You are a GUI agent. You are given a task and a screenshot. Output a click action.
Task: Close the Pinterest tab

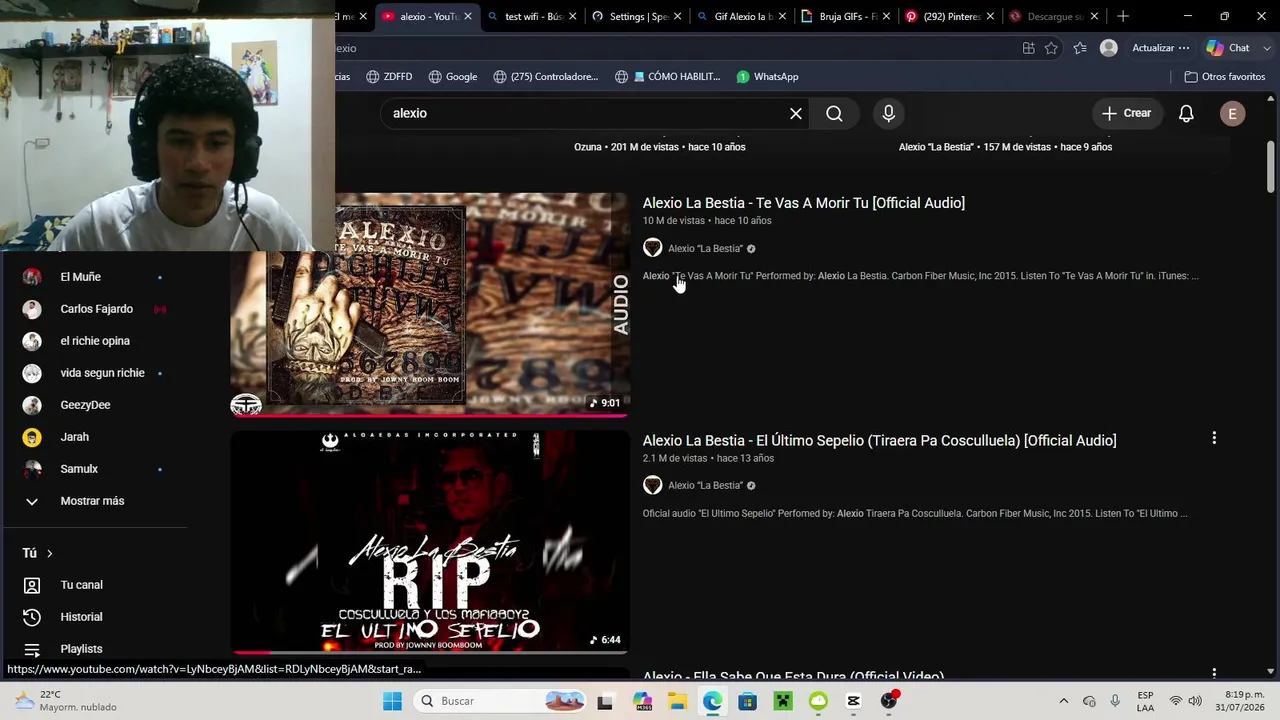click(990, 16)
